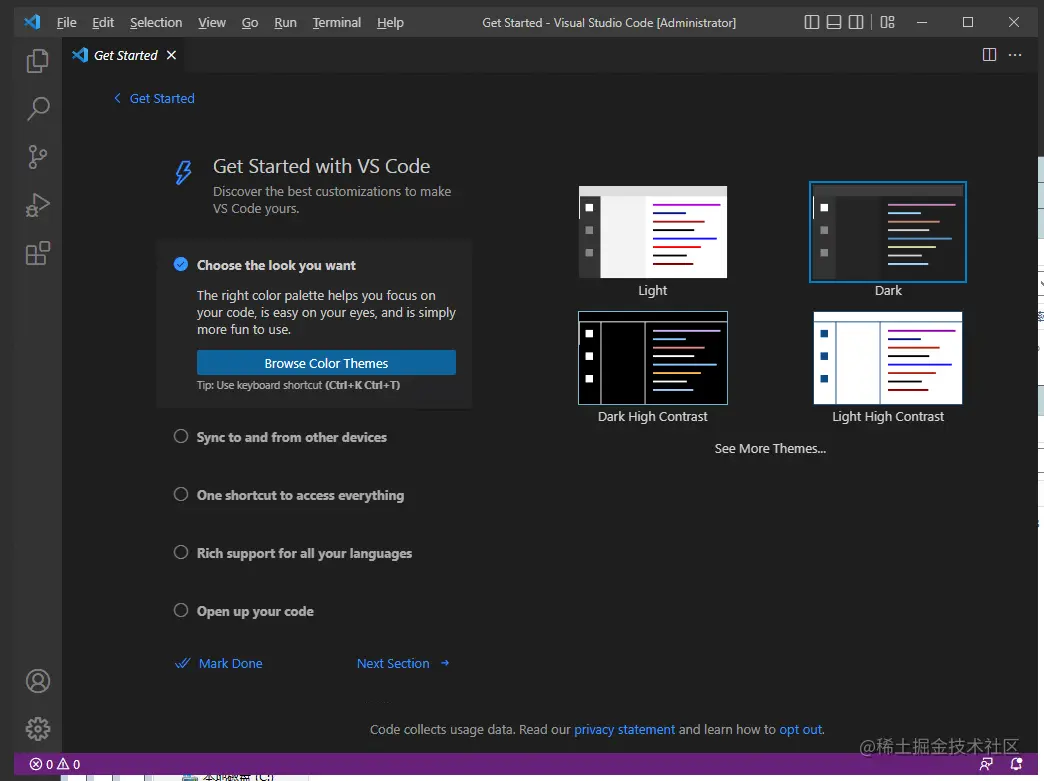Expand One shortcut to access everything
Viewport: 1044px width, 781px height.
click(x=300, y=495)
